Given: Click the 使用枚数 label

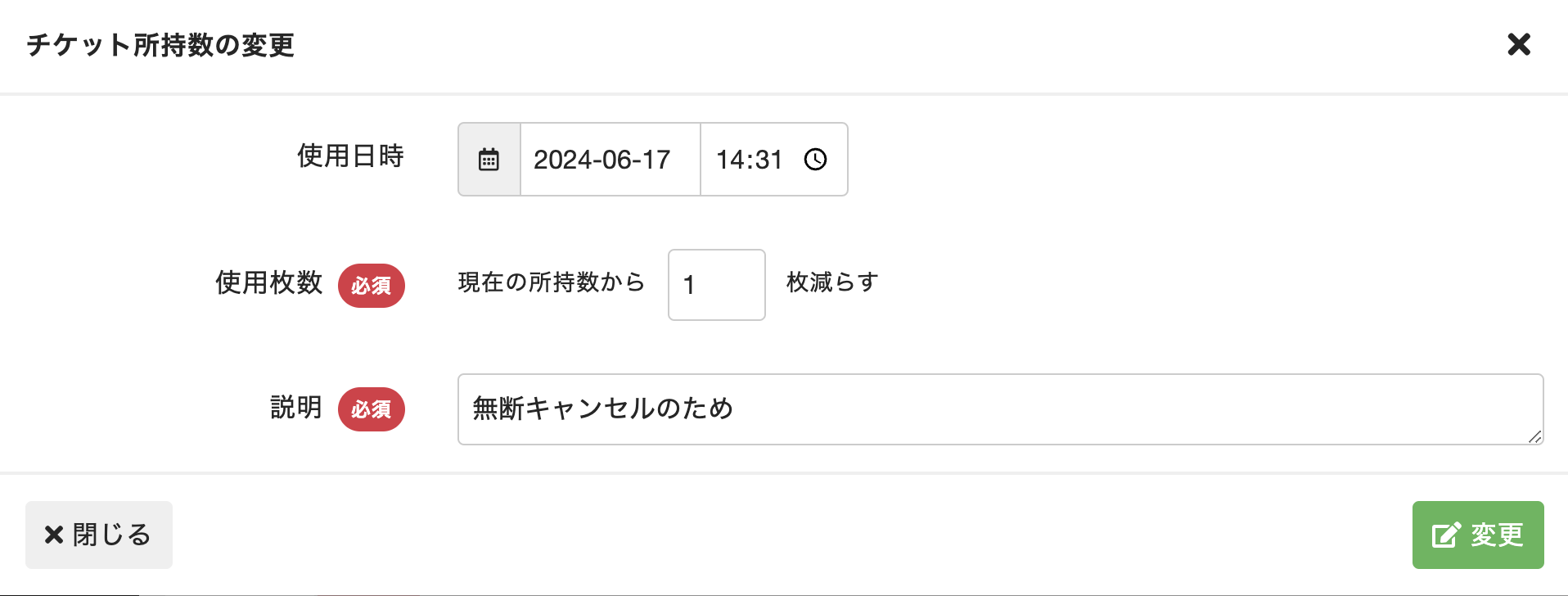Looking at the screenshot, I should [268, 282].
